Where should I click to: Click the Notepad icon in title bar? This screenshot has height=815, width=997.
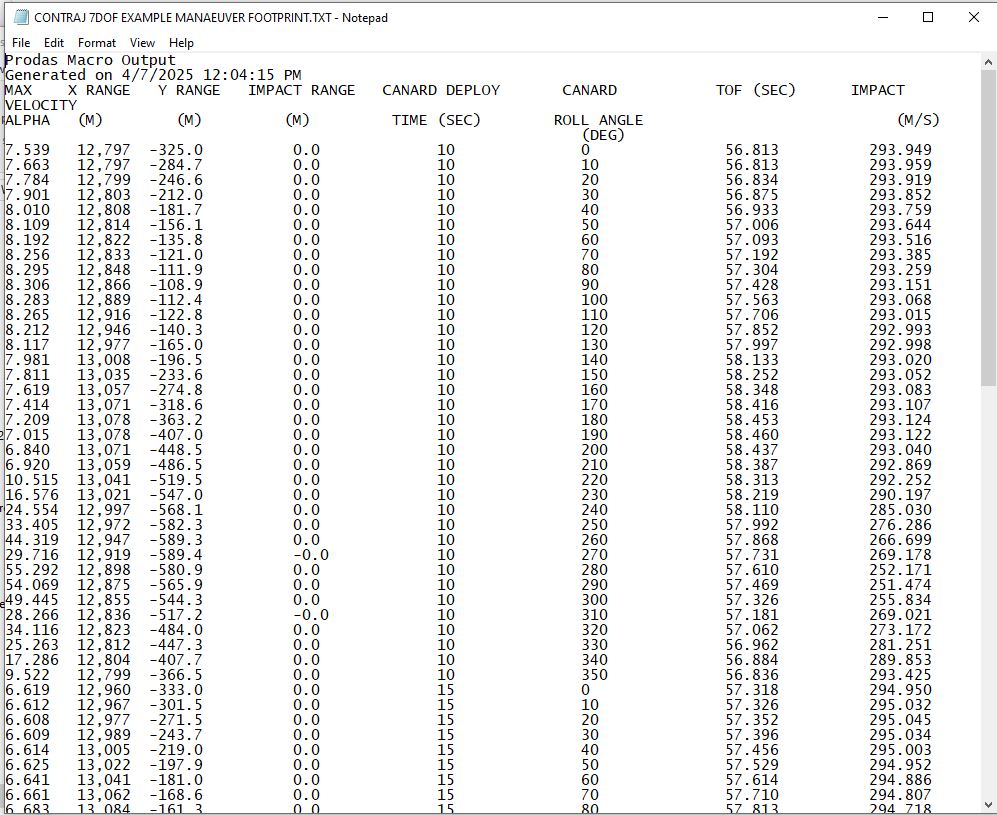point(21,17)
